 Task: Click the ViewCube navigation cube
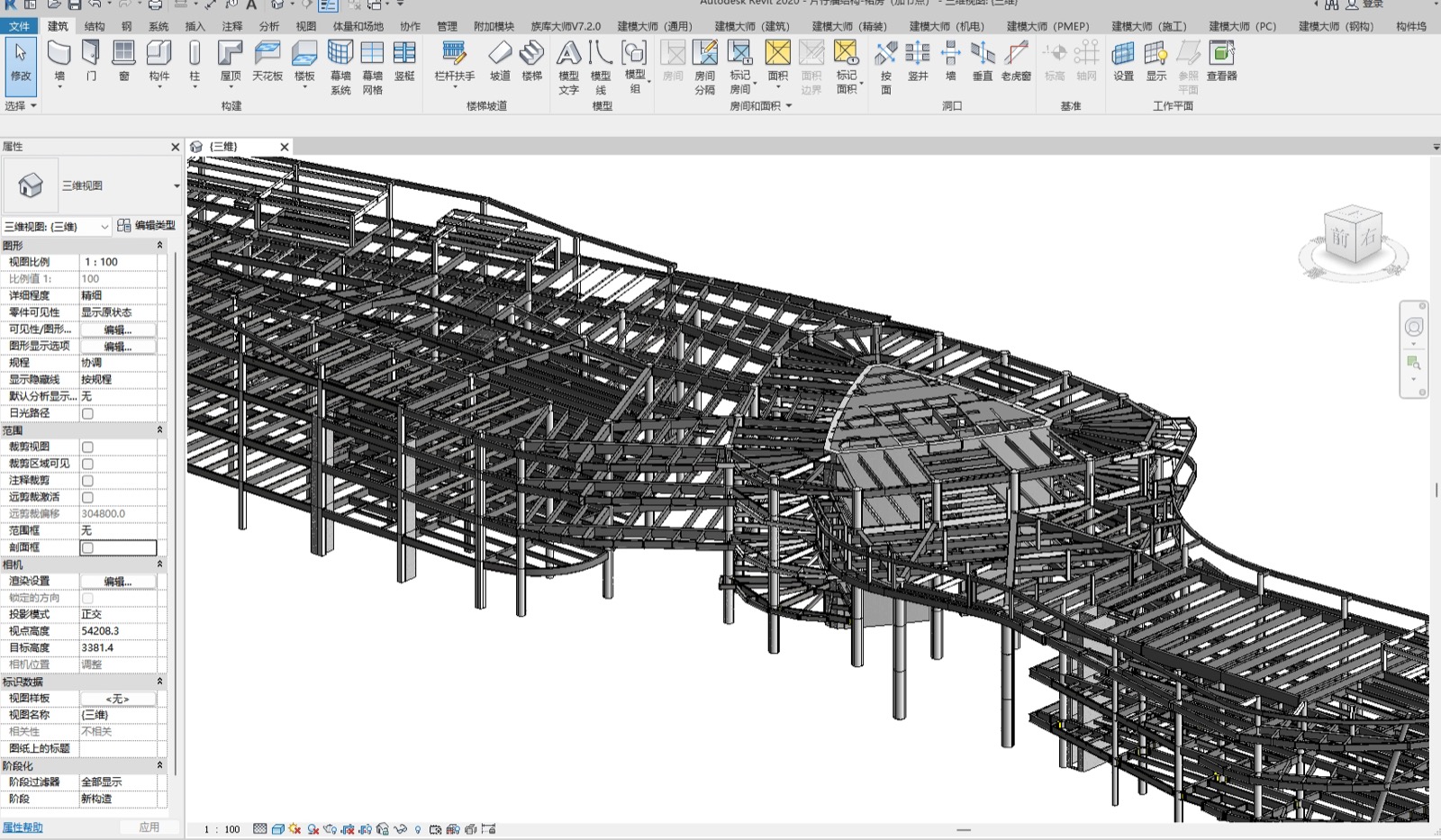tap(1354, 239)
